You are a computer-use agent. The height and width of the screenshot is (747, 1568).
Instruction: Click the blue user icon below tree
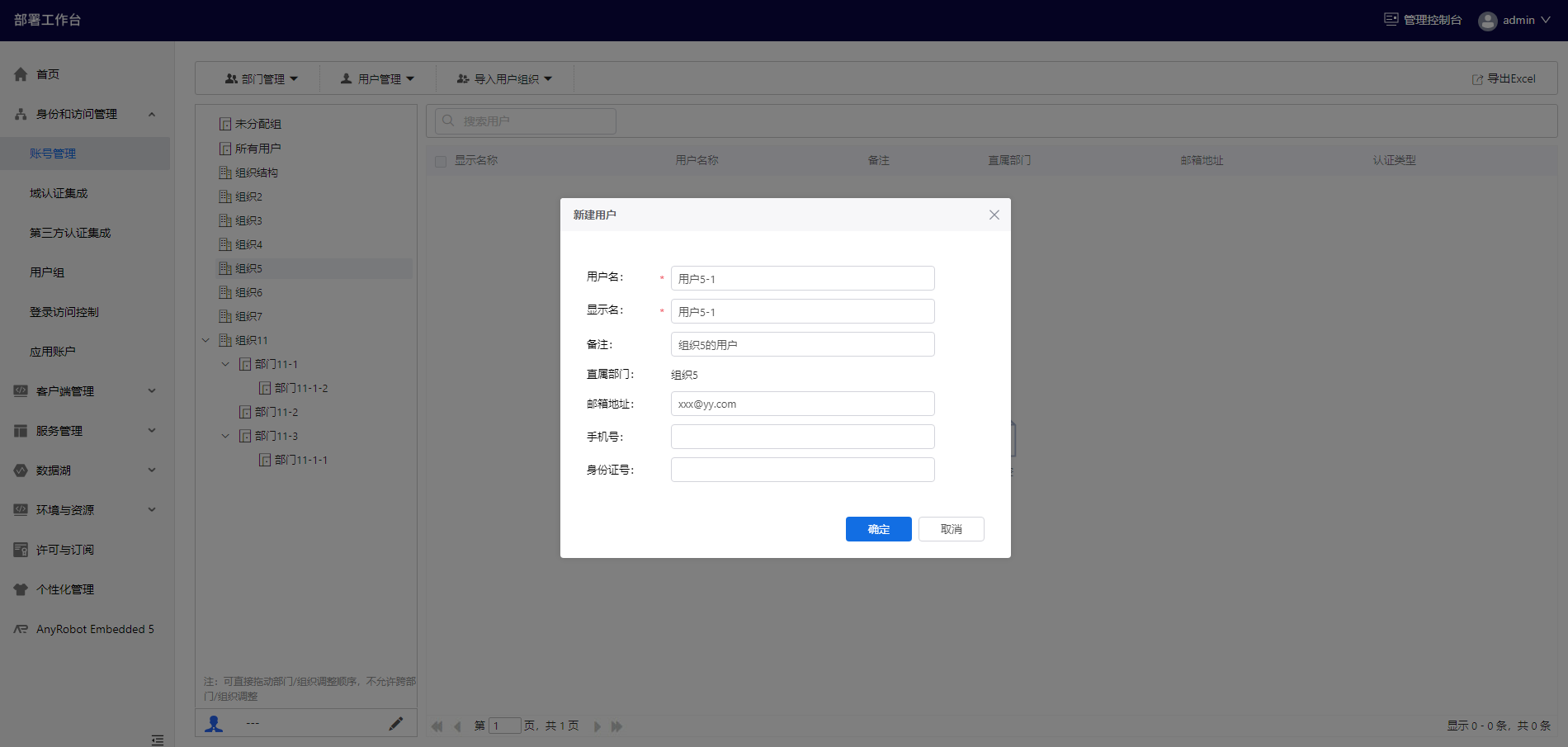[x=214, y=724]
